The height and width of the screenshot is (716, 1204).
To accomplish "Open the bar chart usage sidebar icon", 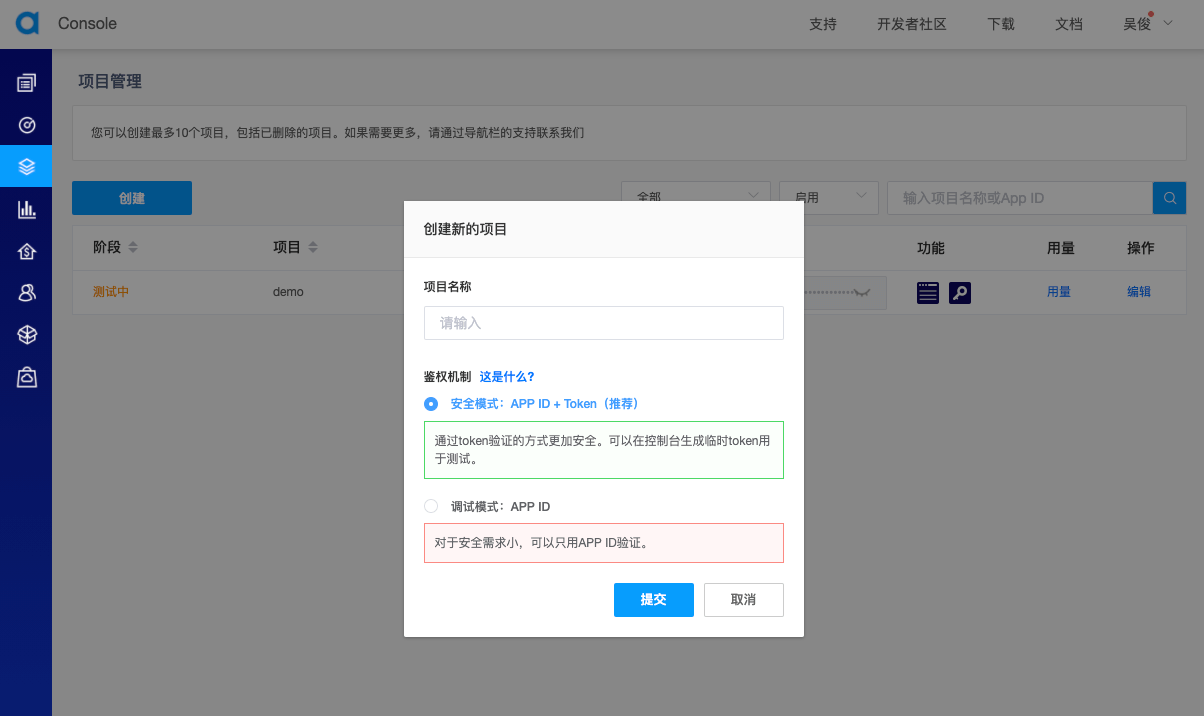I will (x=27, y=209).
